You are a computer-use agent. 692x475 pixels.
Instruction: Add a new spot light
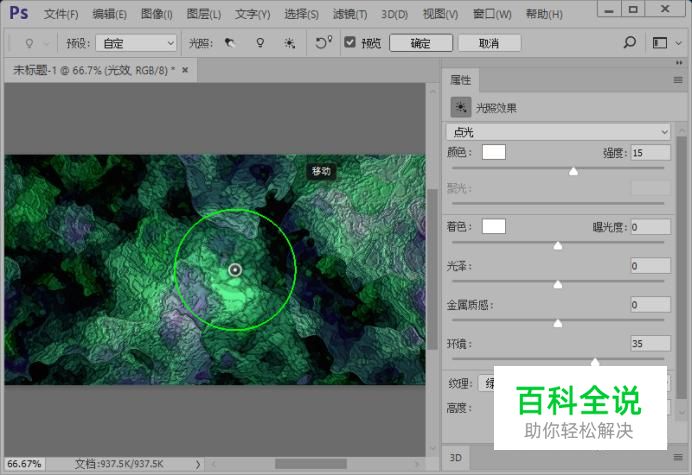(x=230, y=43)
